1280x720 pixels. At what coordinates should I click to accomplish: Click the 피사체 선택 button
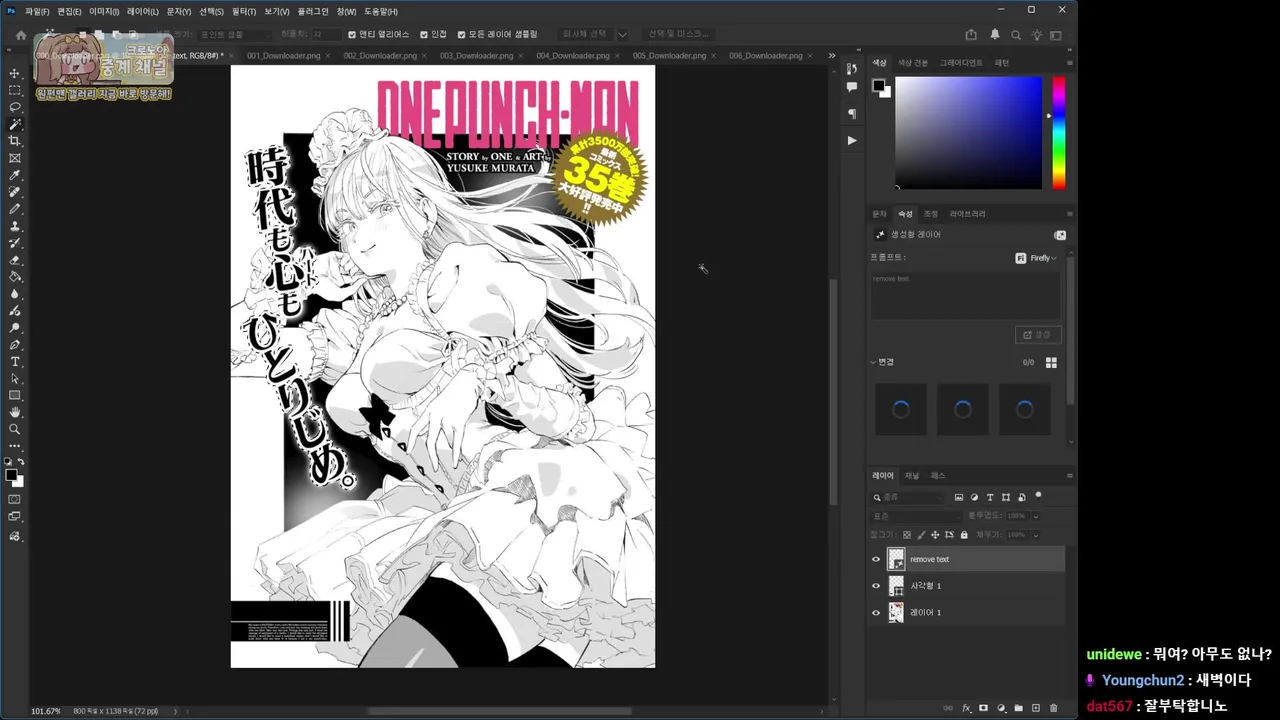click(584, 34)
